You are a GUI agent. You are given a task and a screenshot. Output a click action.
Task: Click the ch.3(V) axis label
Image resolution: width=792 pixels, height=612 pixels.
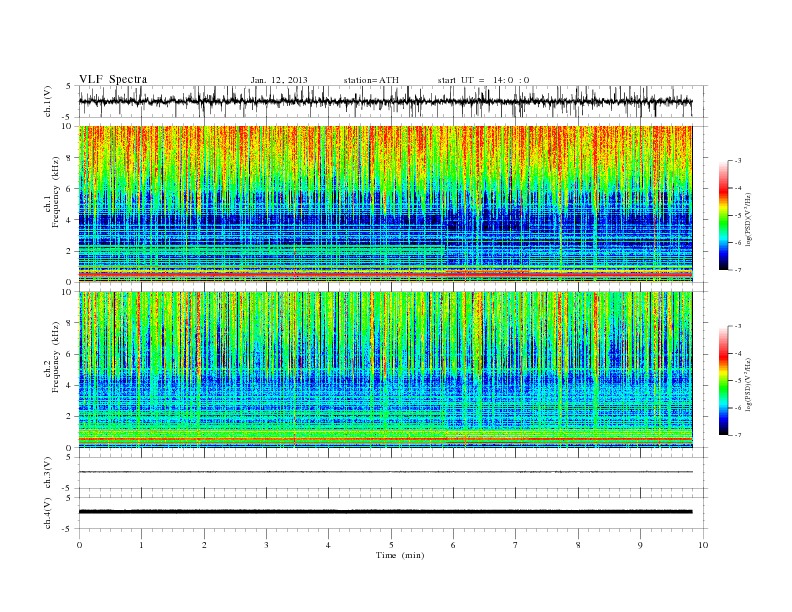pyautogui.click(x=48, y=473)
